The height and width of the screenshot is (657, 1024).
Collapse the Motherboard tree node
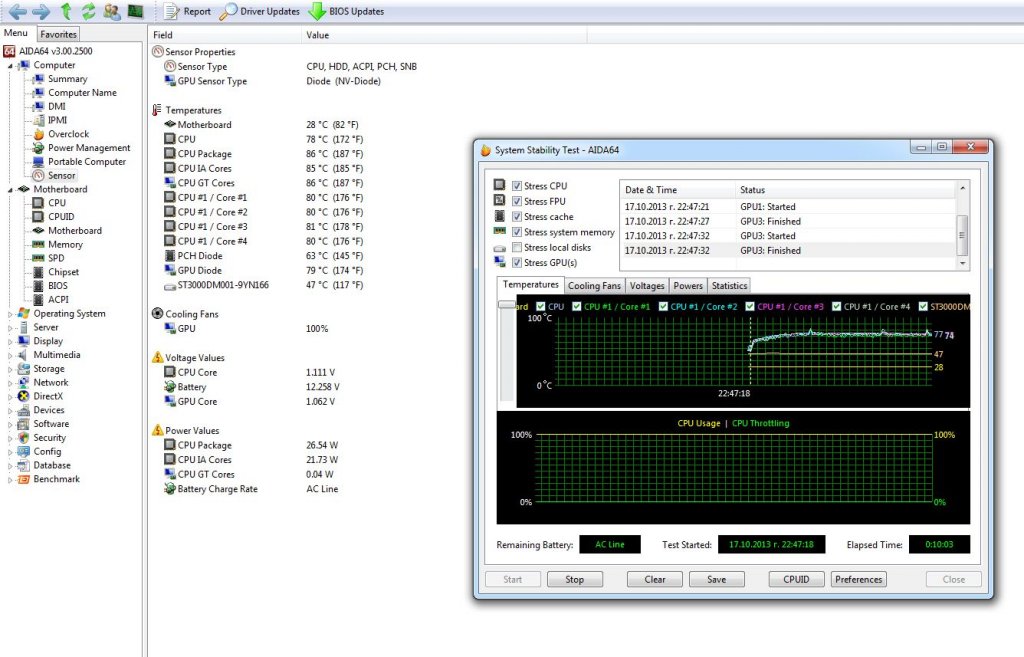(x=11, y=189)
